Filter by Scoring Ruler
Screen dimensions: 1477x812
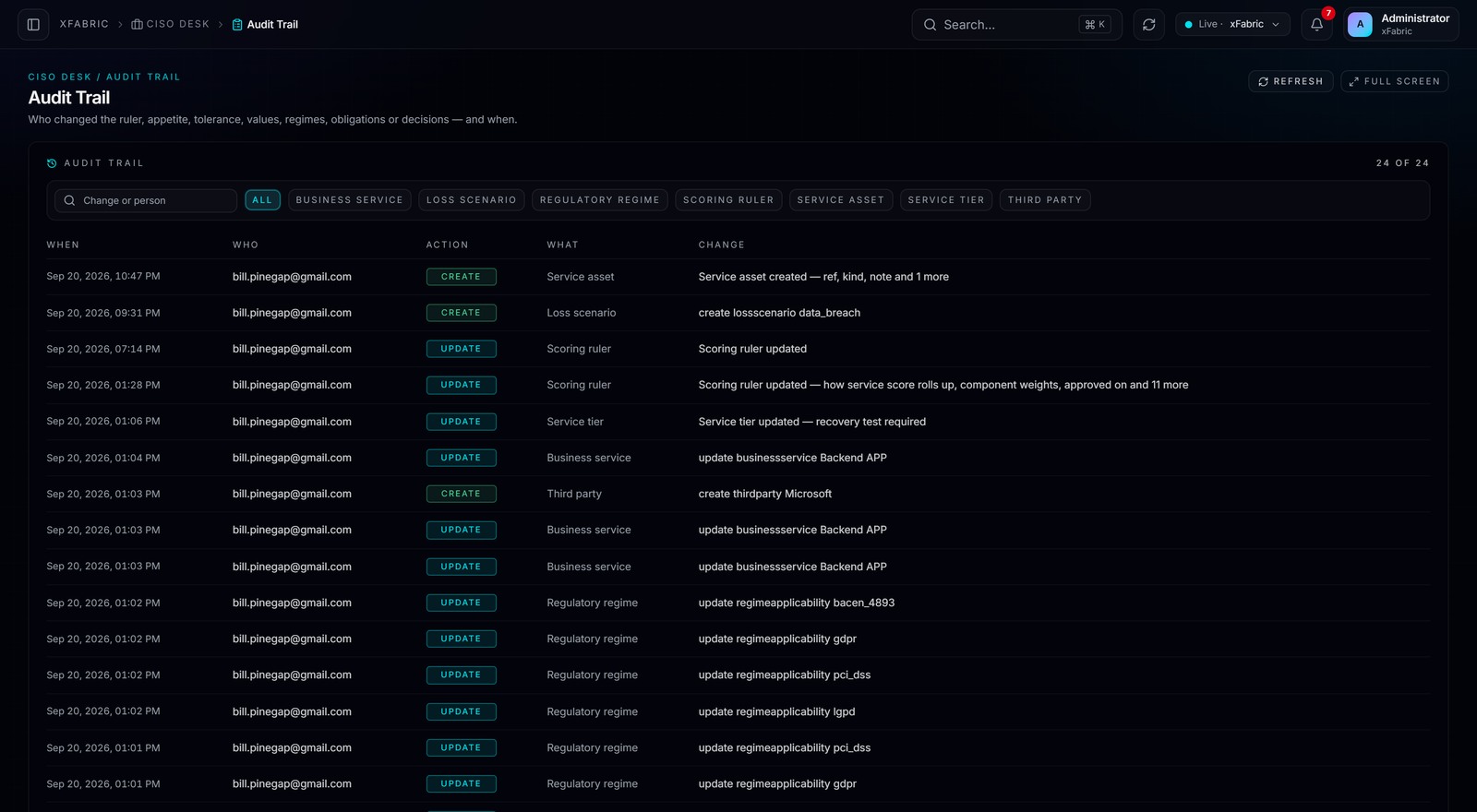(x=728, y=200)
